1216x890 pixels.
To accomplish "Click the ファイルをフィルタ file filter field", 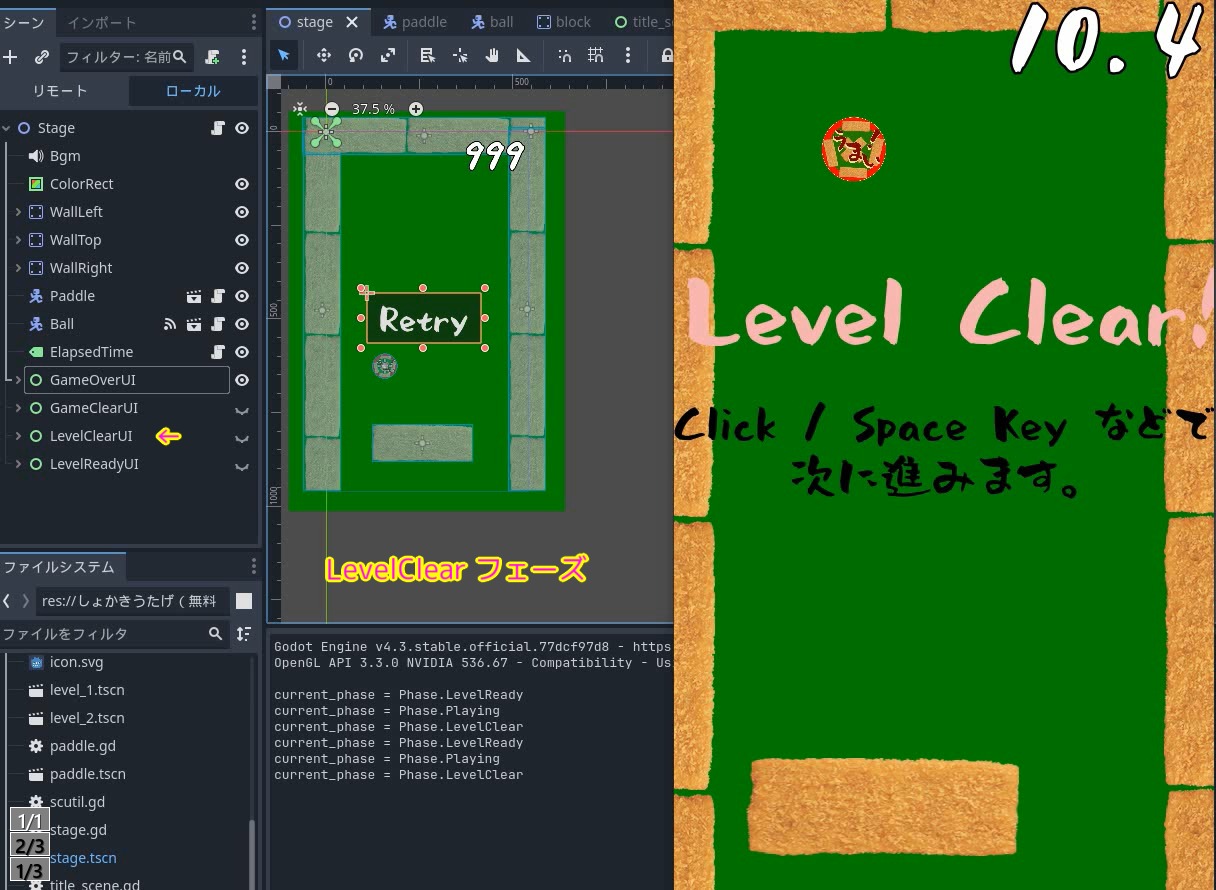I will pos(113,634).
